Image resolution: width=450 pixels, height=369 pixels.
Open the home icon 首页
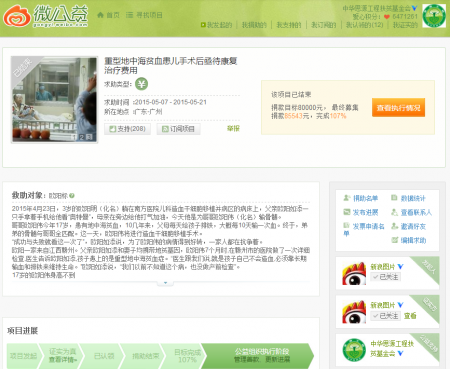(x=108, y=15)
